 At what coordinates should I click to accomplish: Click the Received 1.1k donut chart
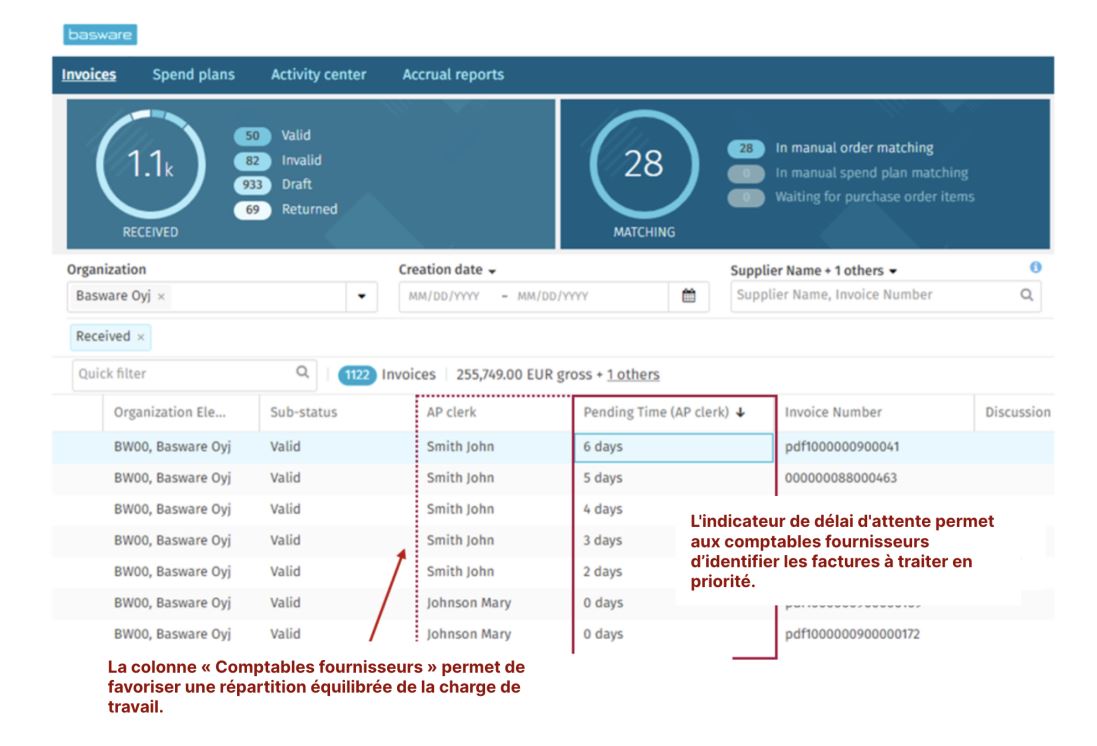151,165
